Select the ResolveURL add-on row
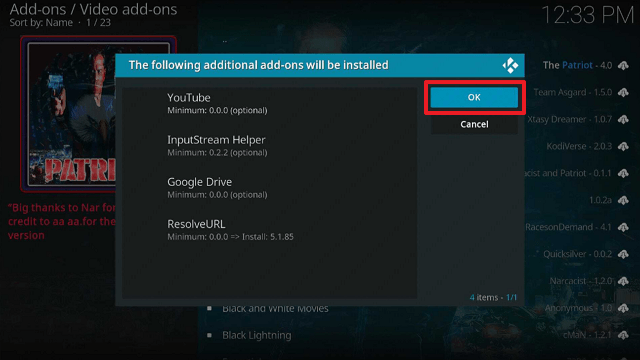 269,229
